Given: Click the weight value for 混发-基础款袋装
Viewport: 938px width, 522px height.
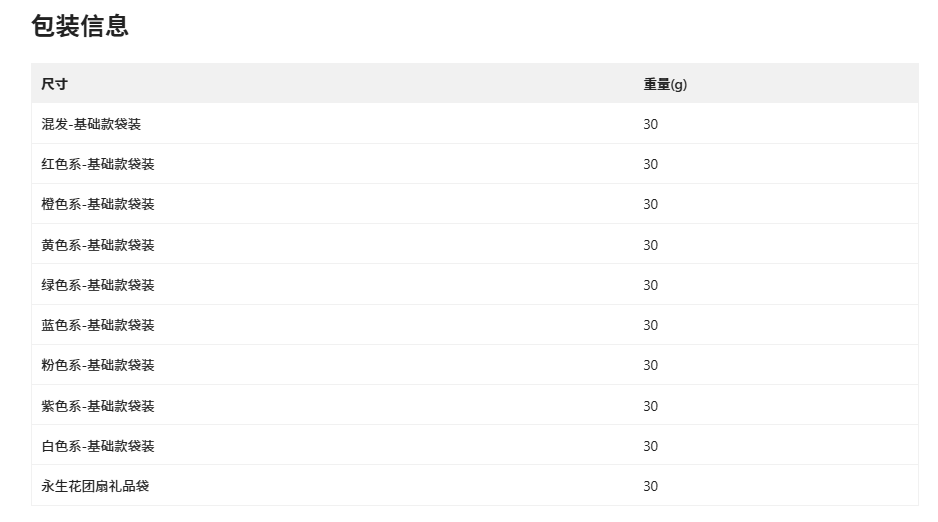Looking at the screenshot, I should [x=651, y=124].
